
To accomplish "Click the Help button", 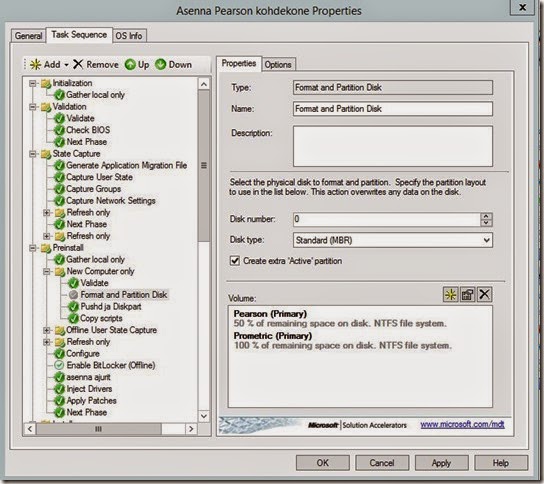I will [501, 463].
